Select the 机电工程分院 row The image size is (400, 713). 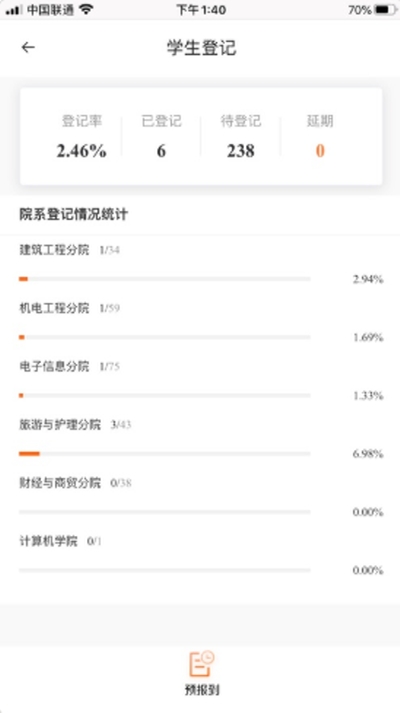[x=200, y=323]
